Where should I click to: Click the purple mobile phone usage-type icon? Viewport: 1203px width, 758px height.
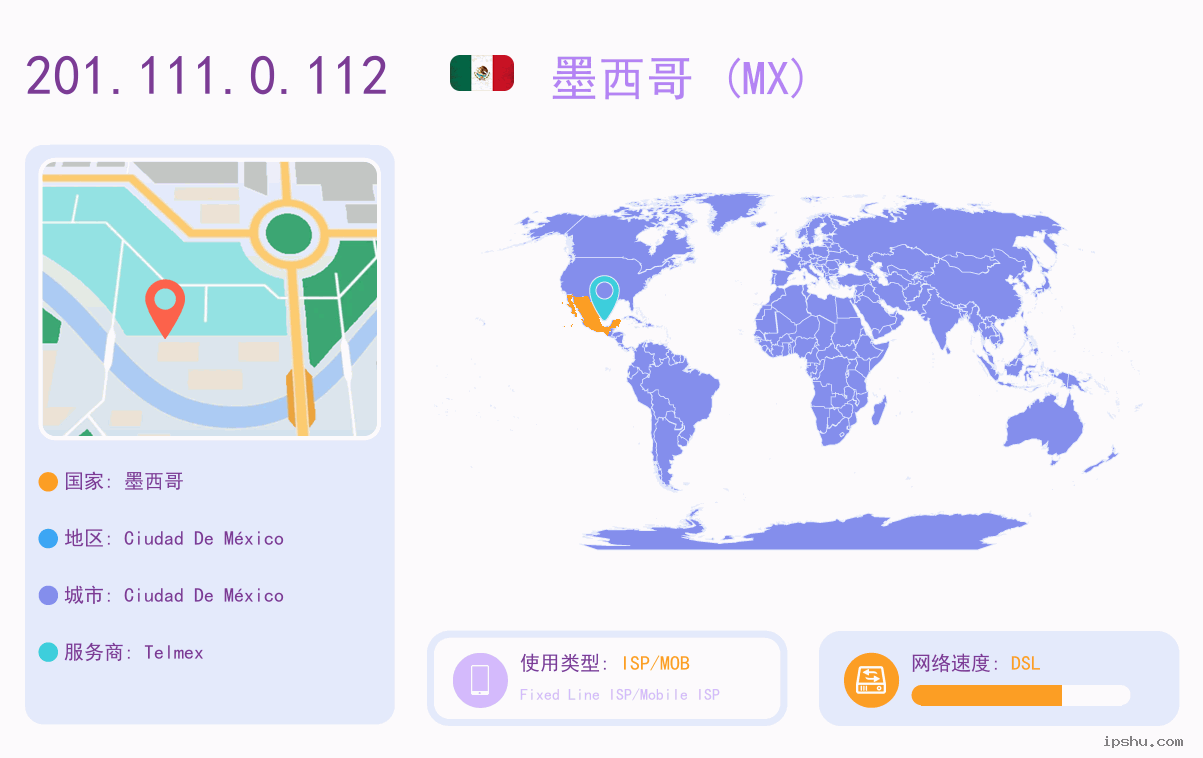(x=480, y=680)
